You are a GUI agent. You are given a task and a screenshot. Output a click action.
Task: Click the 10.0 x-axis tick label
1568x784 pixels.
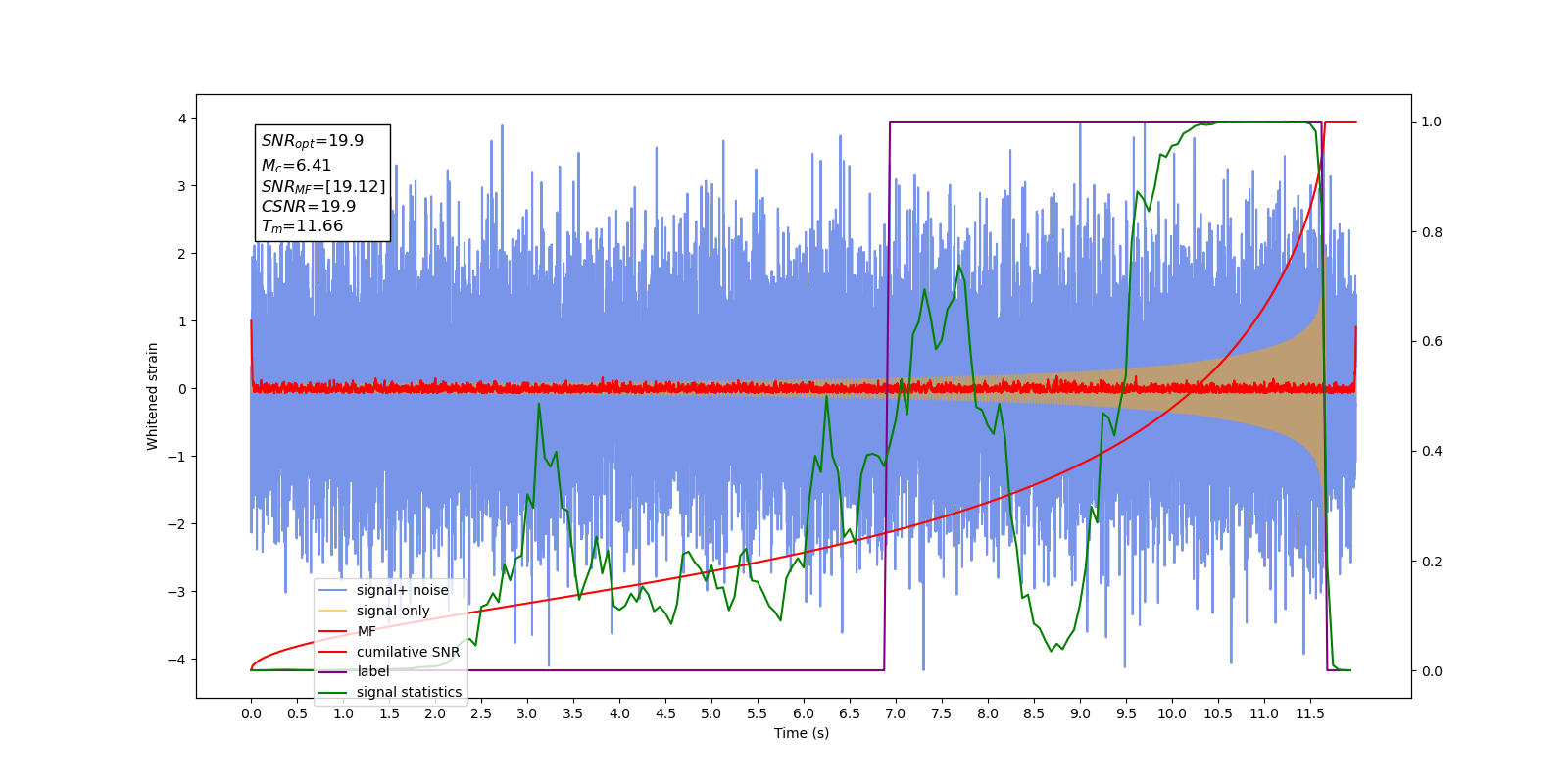[1172, 713]
